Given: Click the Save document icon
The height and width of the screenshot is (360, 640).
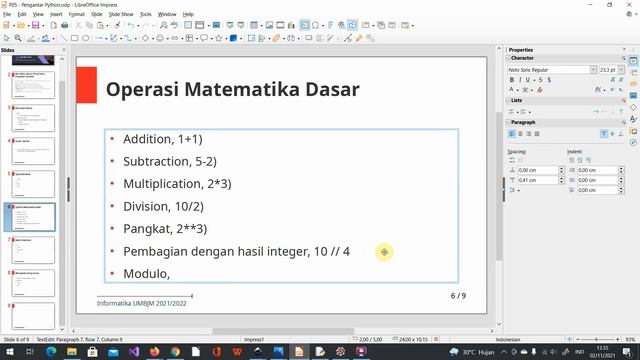Looking at the screenshot, I should [x=36, y=25].
